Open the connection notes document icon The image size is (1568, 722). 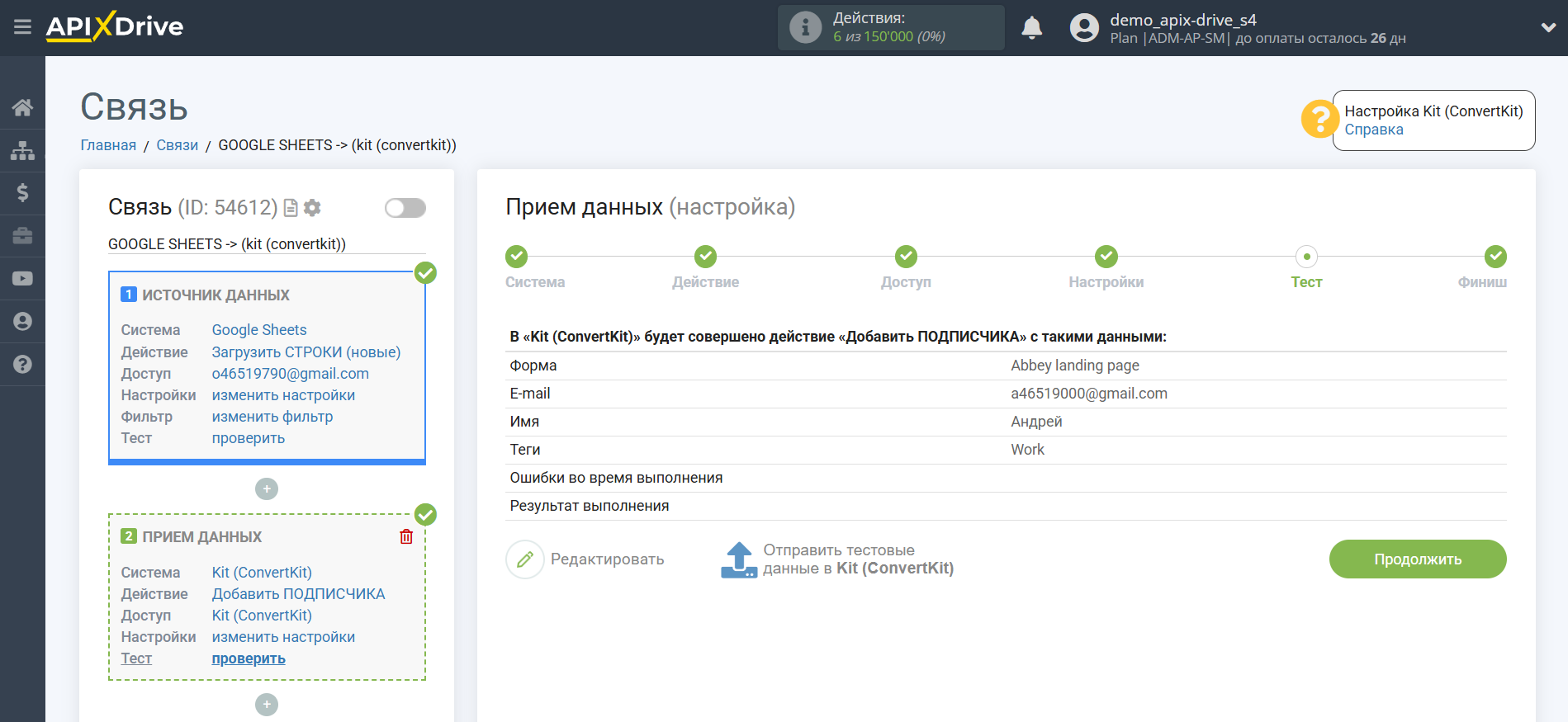[291, 208]
